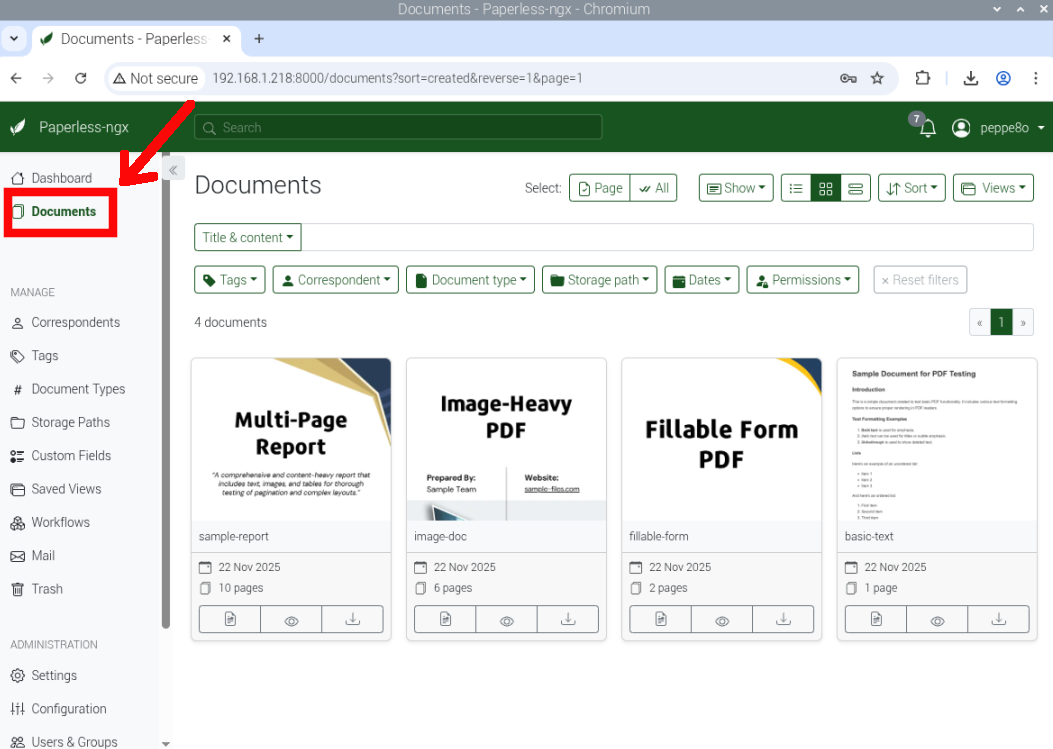This screenshot has width=1053, height=749.
Task: Click the Paperless-ngx logo
Action: tap(70, 127)
